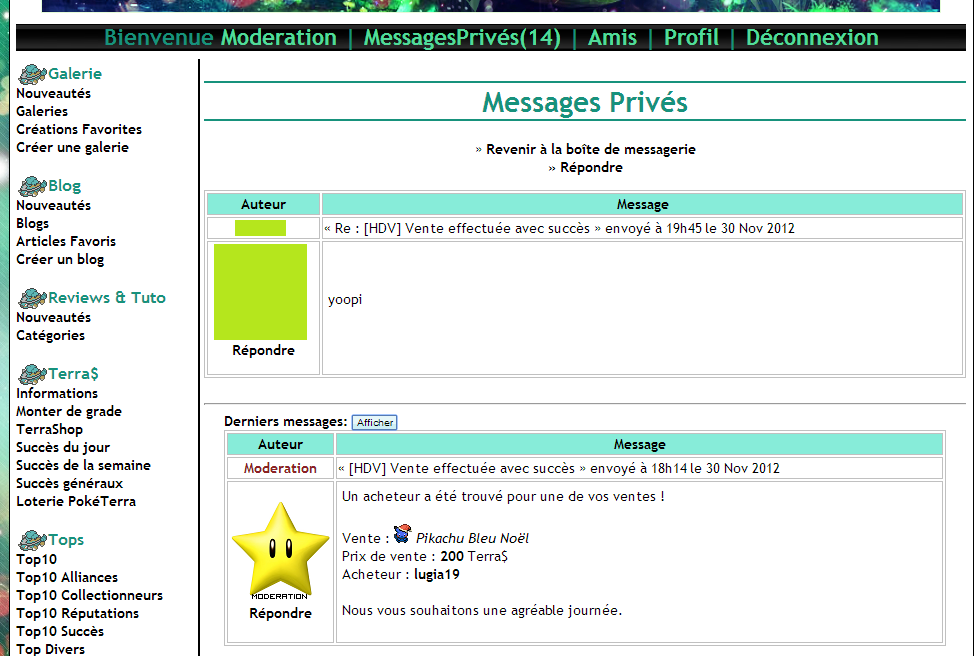
Task: Open the Galeries link
Action: [42, 111]
